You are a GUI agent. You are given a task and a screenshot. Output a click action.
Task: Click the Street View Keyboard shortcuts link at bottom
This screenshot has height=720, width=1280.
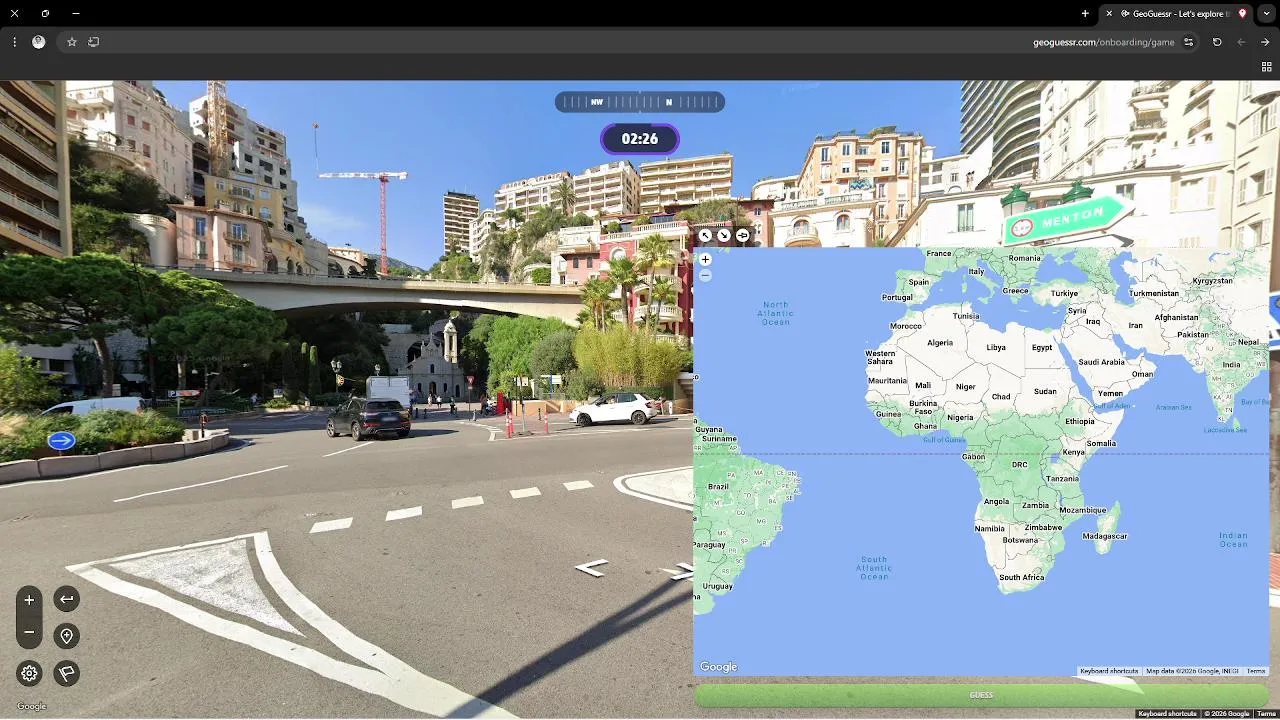click(x=1167, y=714)
